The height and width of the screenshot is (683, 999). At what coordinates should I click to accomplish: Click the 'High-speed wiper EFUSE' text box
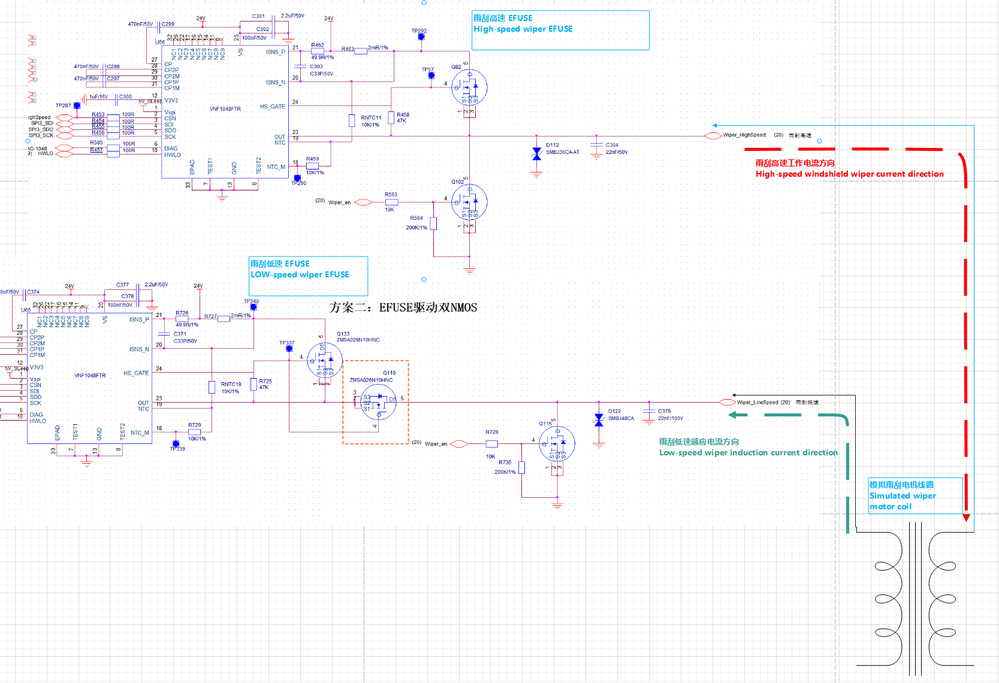pos(560,30)
